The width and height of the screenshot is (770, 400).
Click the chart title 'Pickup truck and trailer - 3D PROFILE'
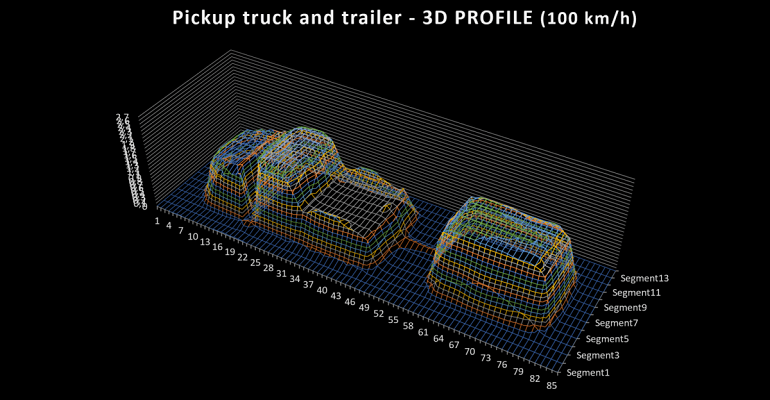point(352,18)
